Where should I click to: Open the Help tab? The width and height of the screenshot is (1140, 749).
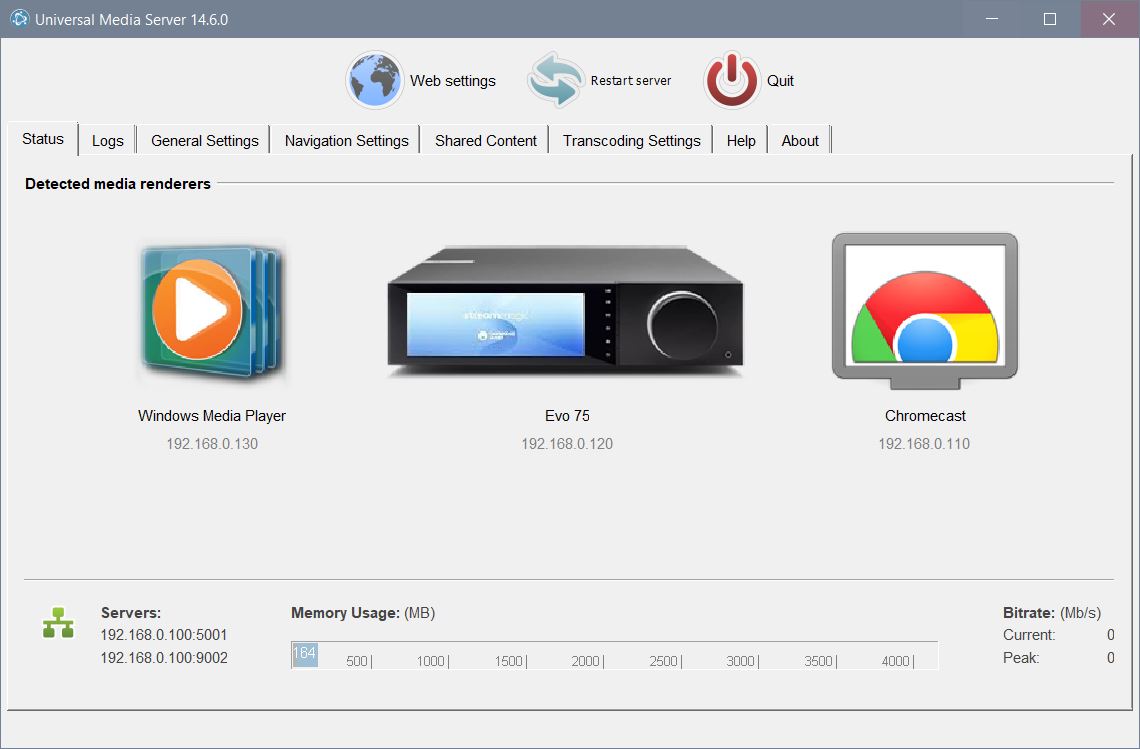point(741,140)
